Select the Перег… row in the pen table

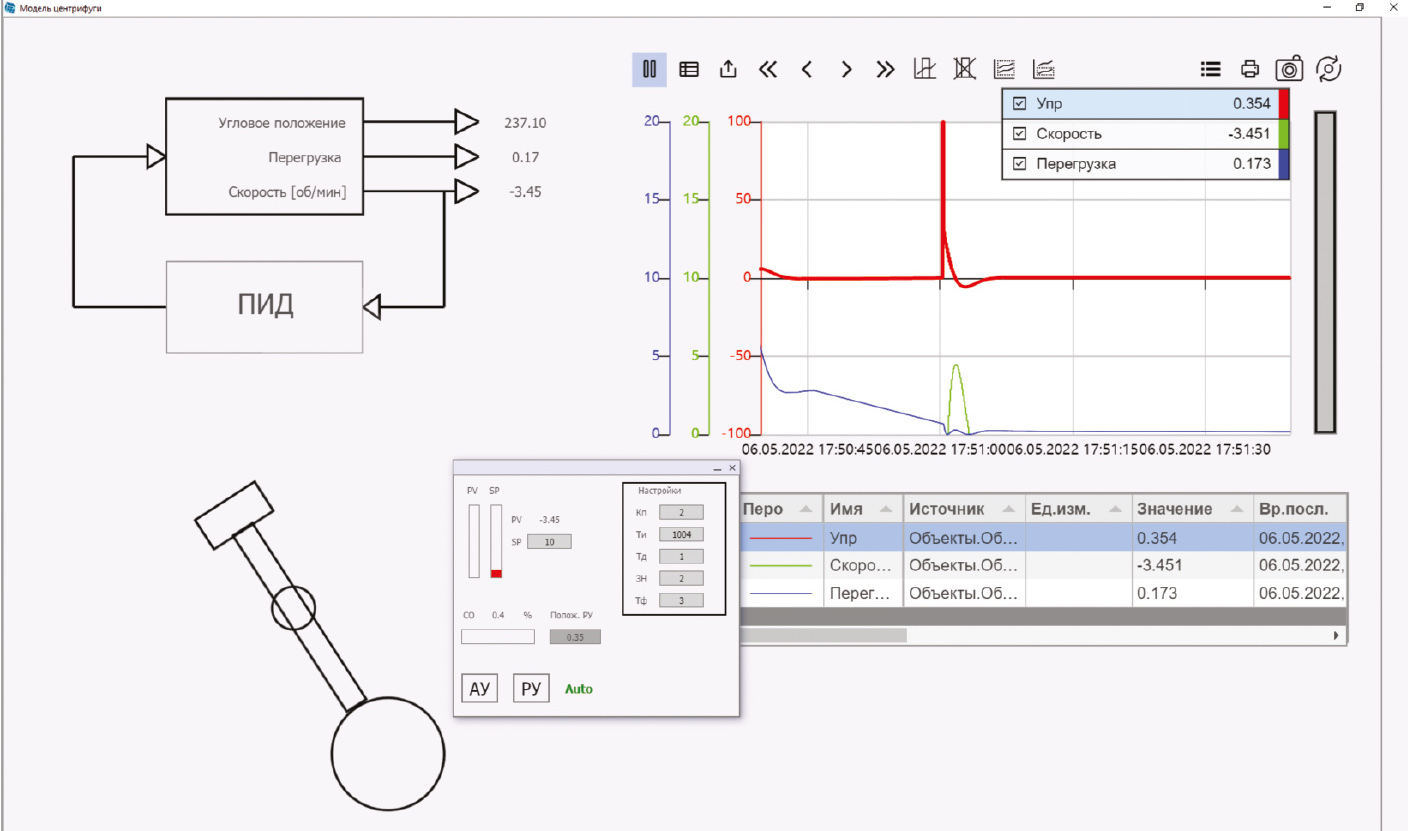coord(1043,593)
